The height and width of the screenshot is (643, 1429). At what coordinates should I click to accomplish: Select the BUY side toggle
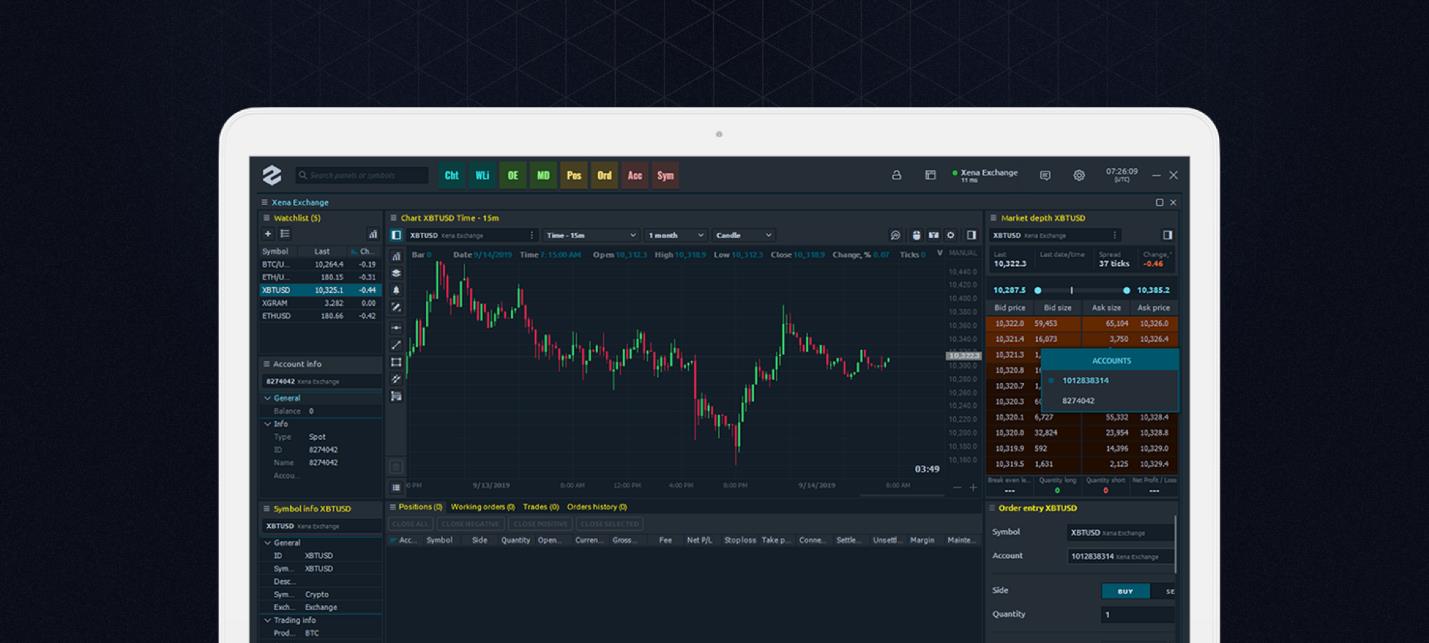tap(1125, 591)
